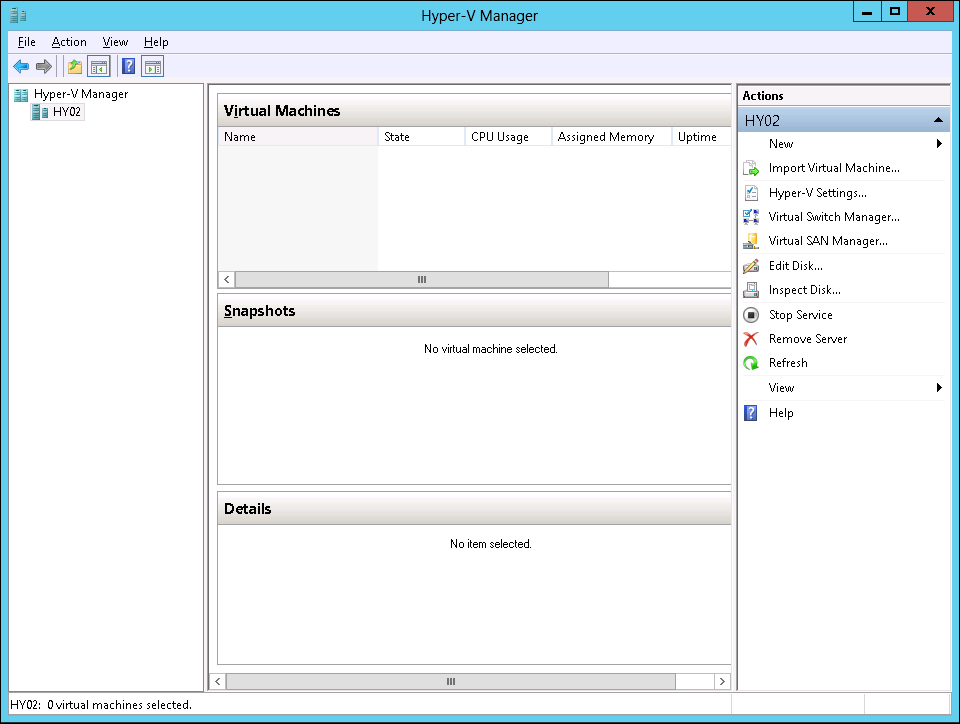Click center pane bottom scrollbar thumb
The width and height of the screenshot is (960, 724).
[x=451, y=681]
